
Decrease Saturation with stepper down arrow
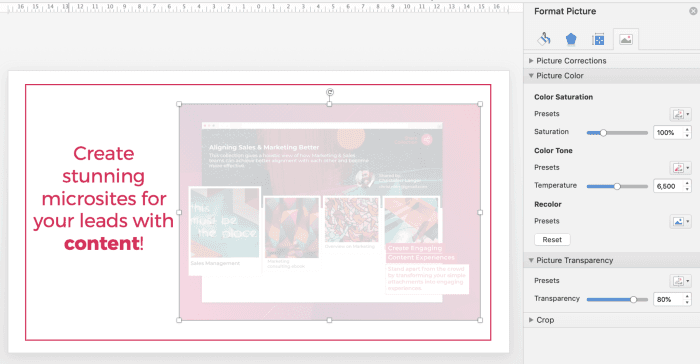coord(687,136)
